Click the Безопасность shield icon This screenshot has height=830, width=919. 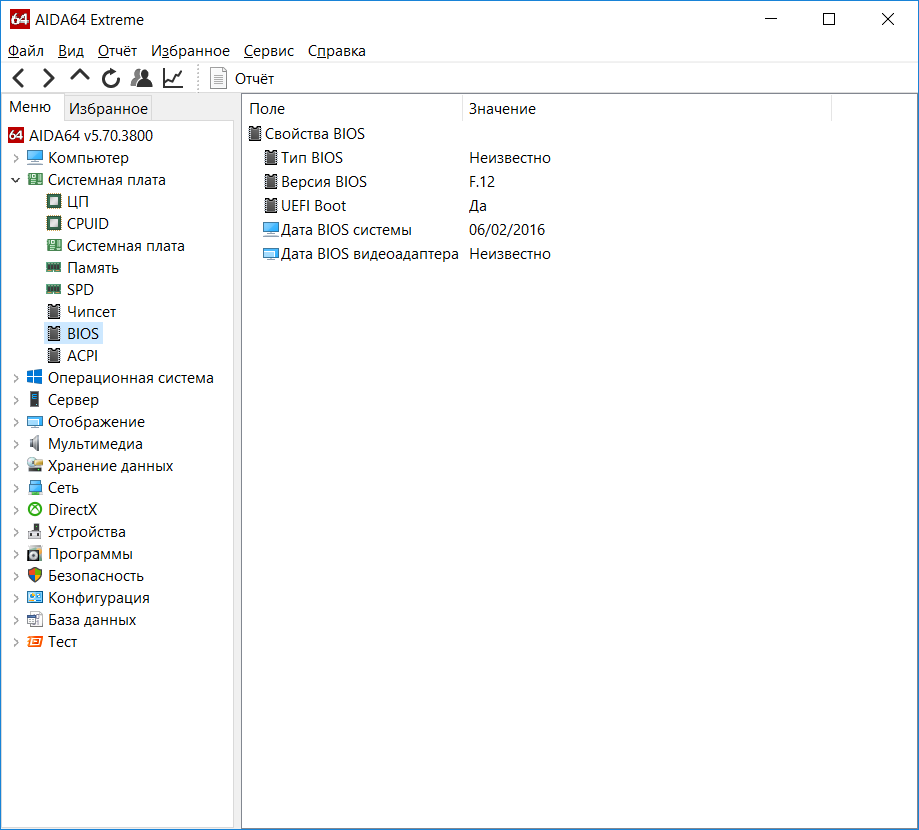click(x=35, y=575)
